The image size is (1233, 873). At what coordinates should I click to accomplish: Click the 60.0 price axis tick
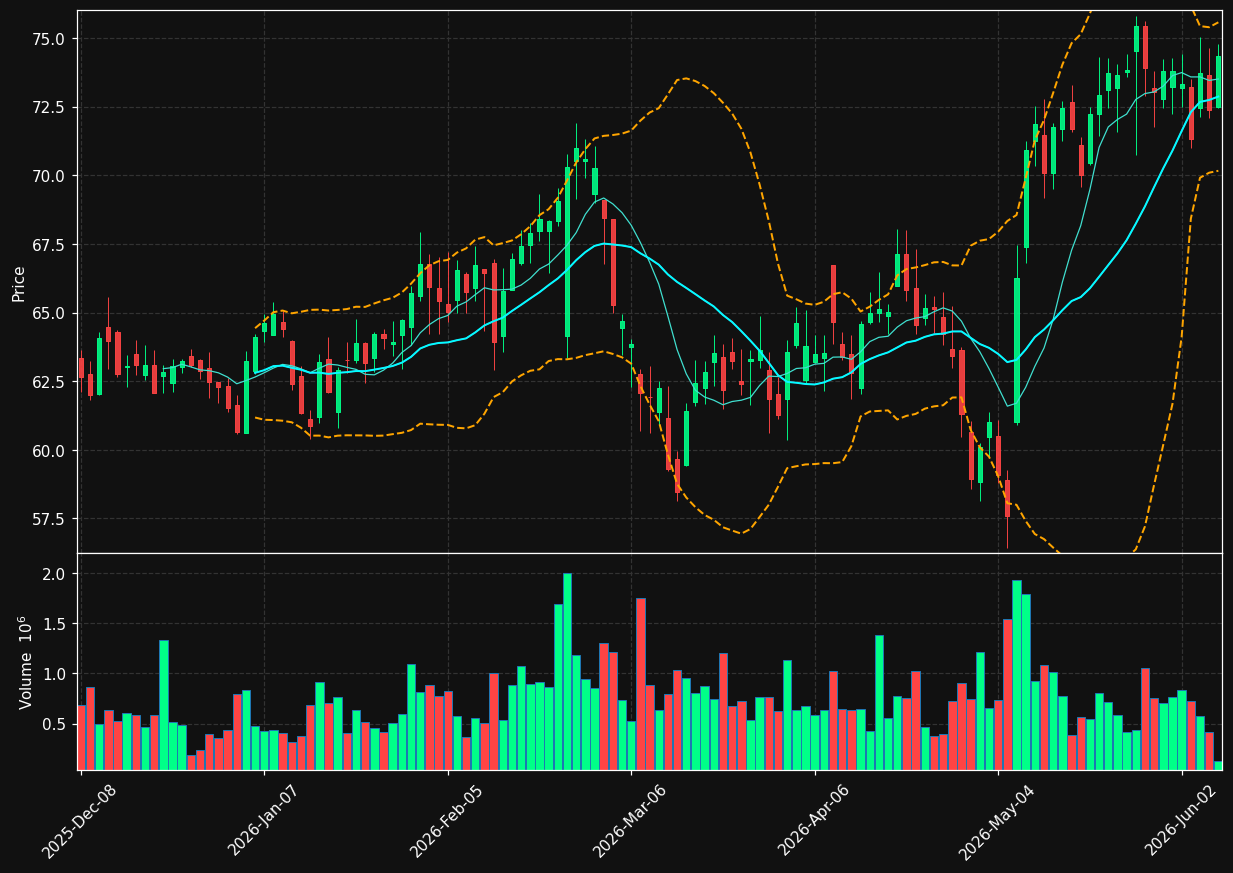[x=51, y=451]
